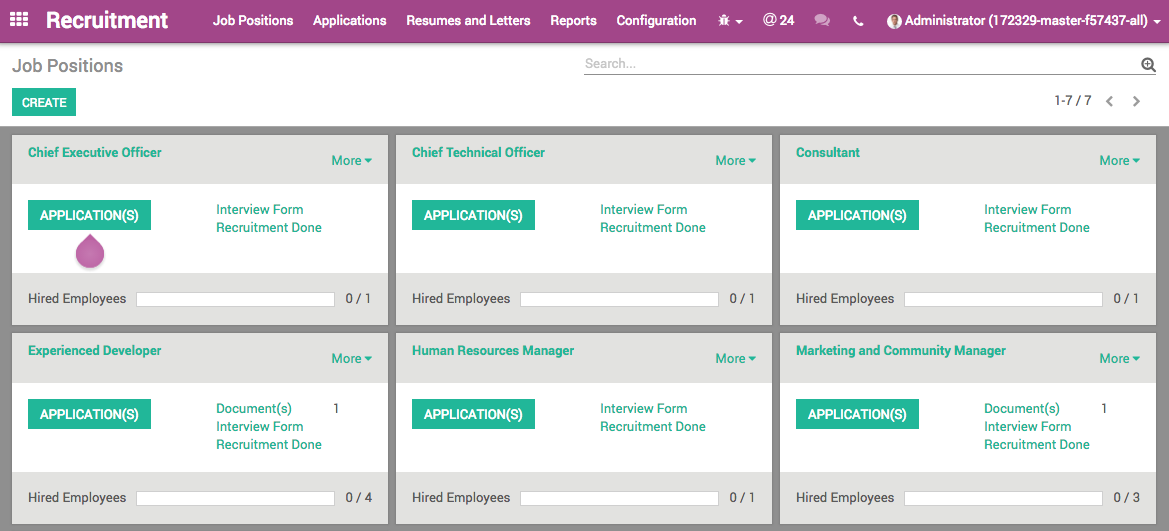Click the Job Positions breadcrumb heading
The height and width of the screenshot is (531, 1169).
coord(67,66)
